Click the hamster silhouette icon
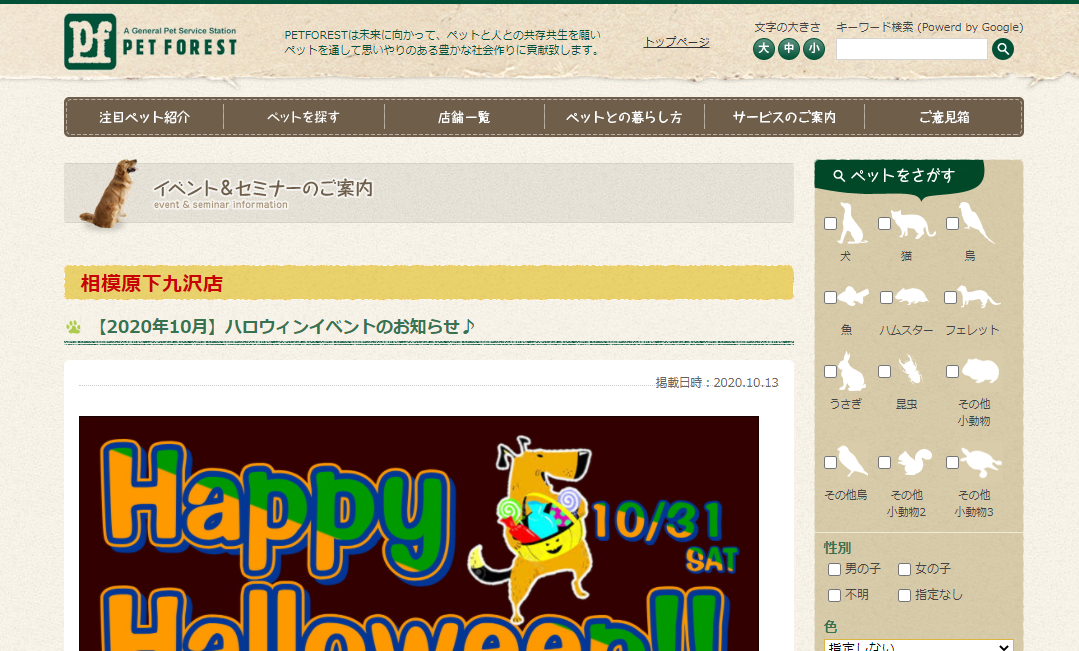1079x651 pixels. (912, 297)
